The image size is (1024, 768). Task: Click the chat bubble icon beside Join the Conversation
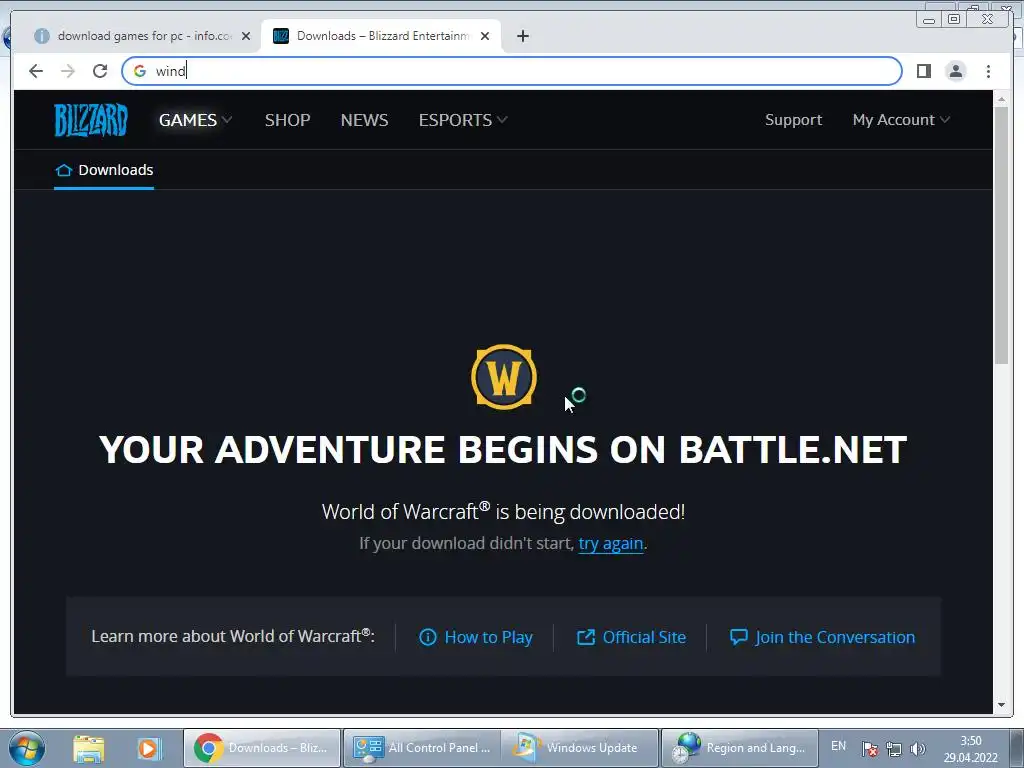[739, 637]
